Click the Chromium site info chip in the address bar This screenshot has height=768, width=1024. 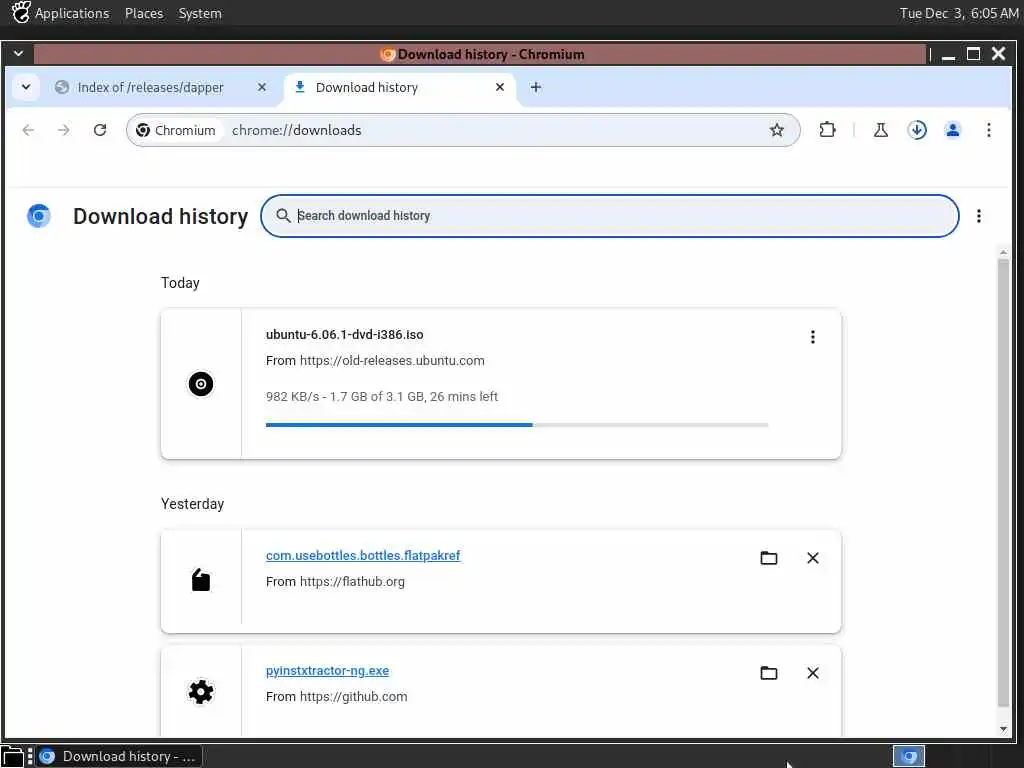176,130
